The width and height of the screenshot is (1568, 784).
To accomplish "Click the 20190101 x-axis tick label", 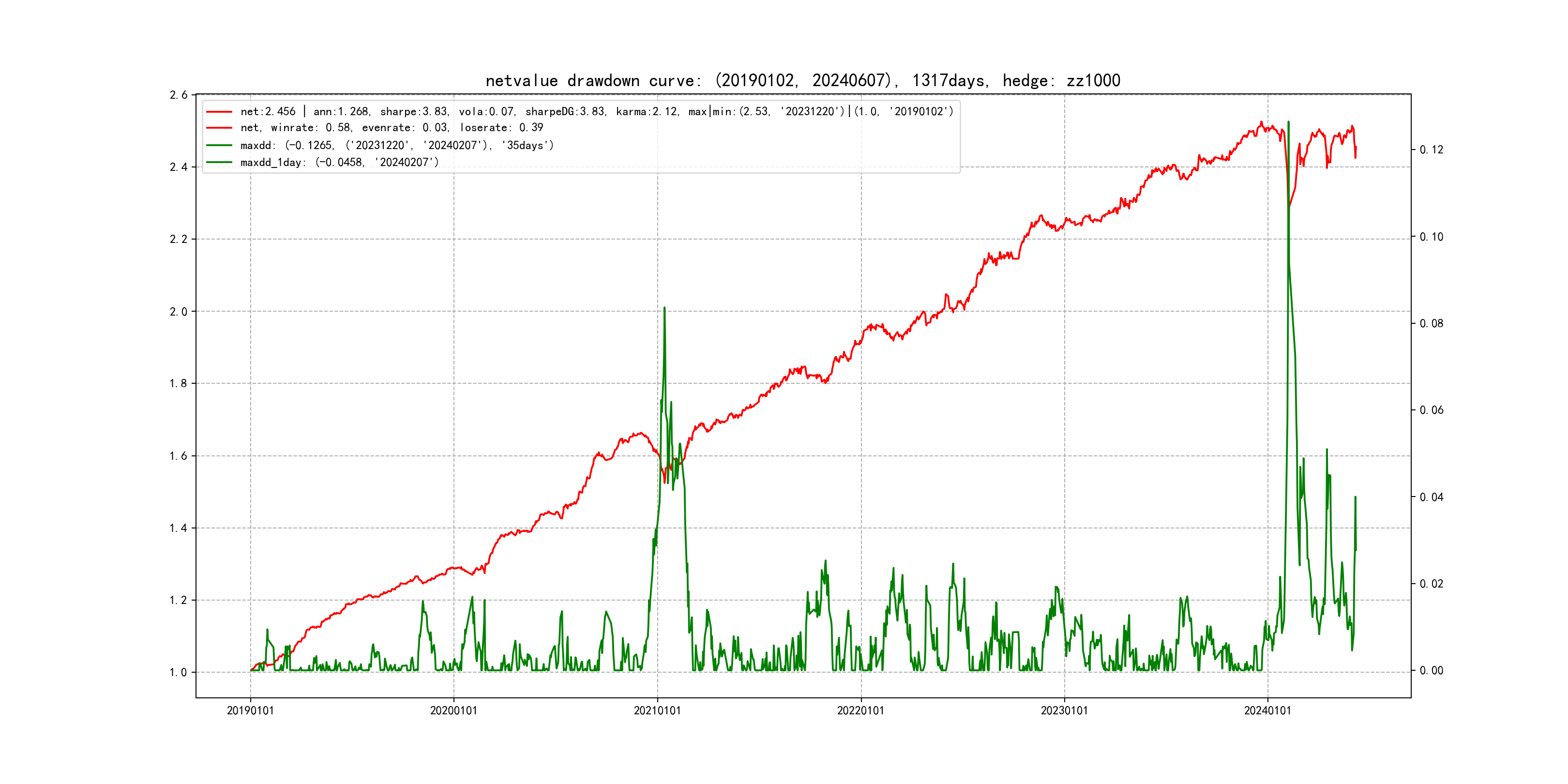I will (x=250, y=711).
